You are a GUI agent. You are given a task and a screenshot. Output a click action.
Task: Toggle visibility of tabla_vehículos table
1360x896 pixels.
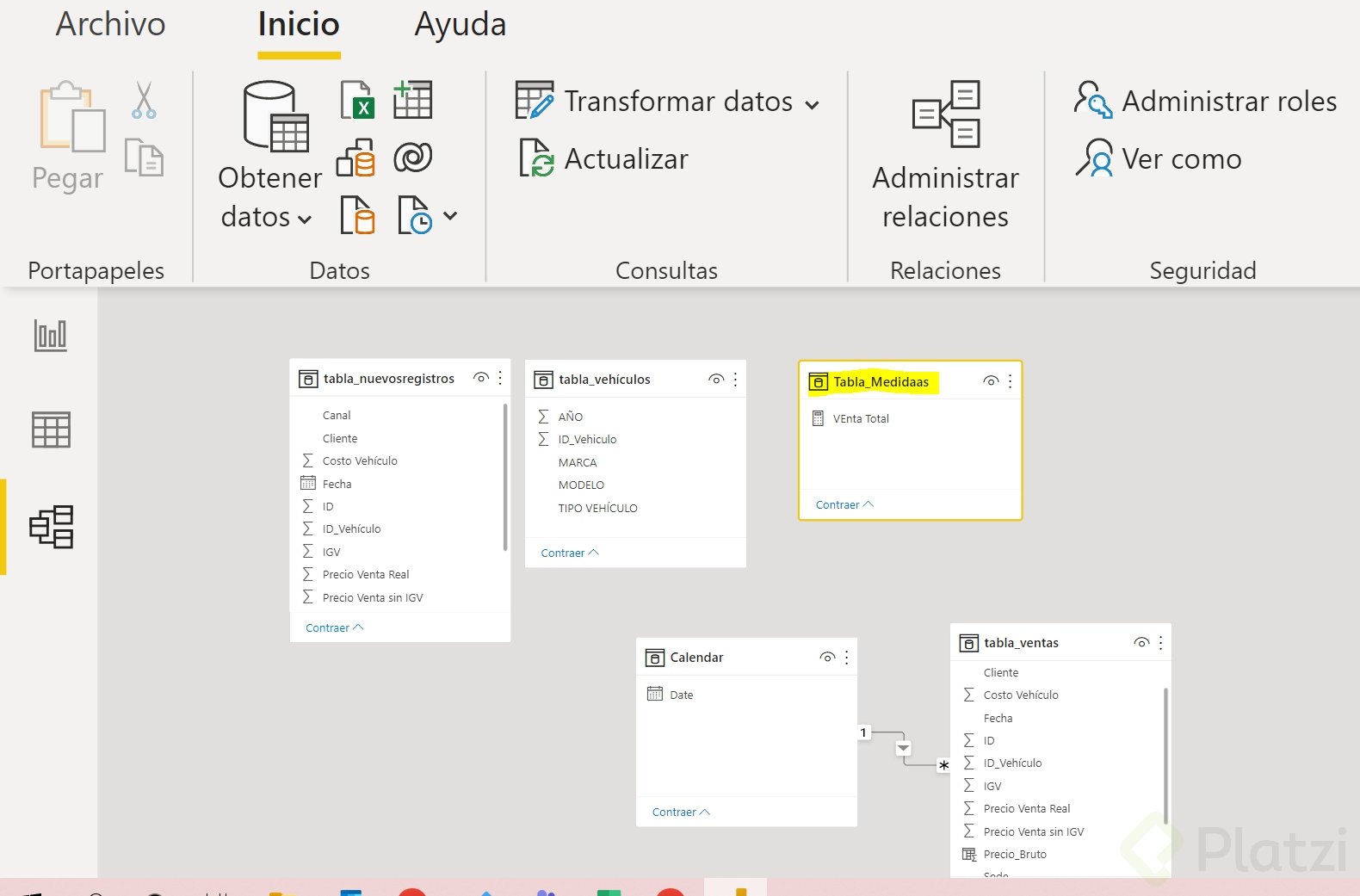[716, 380]
